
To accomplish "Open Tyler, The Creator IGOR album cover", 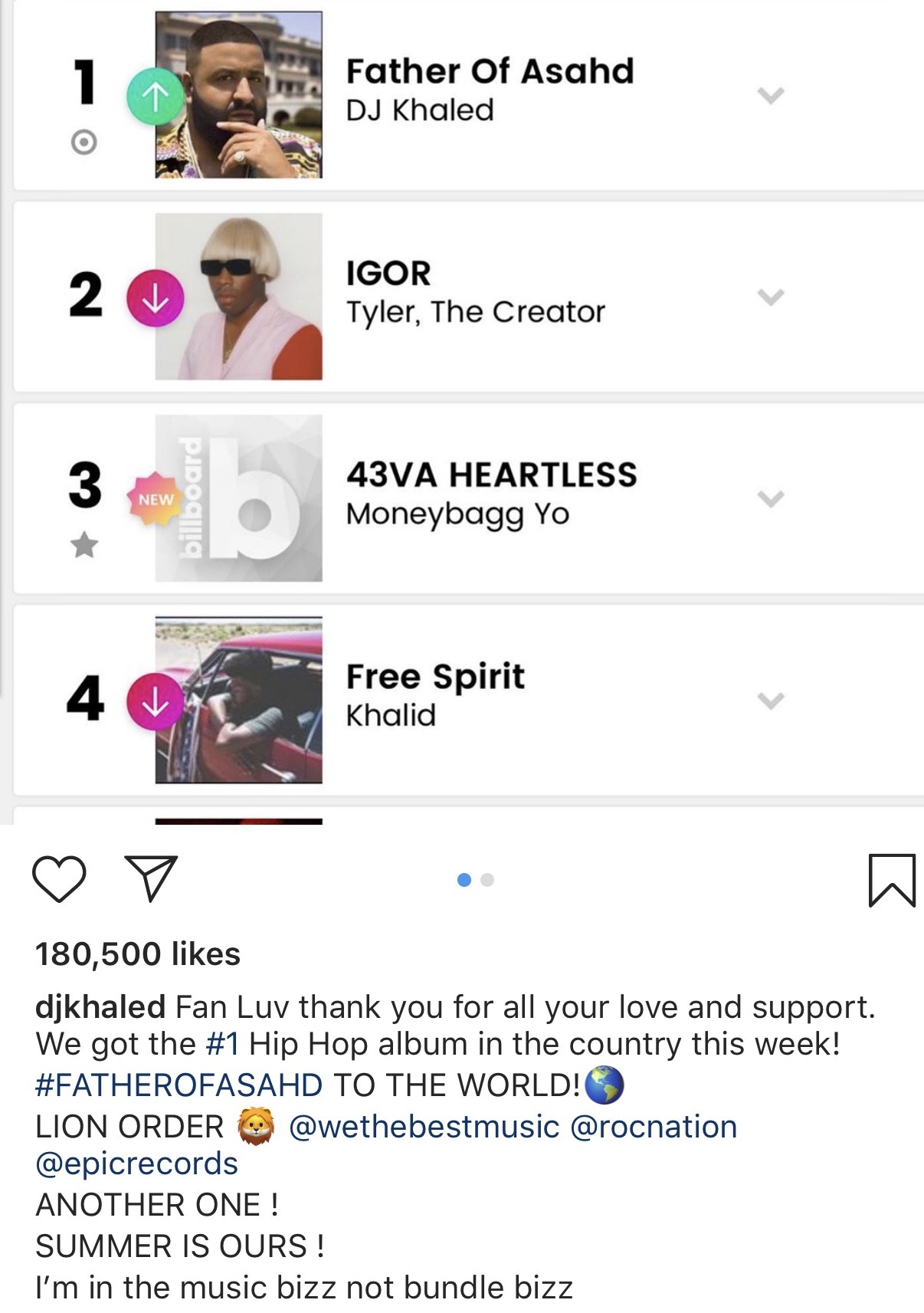I will pyautogui.click(x=238, y=297).
